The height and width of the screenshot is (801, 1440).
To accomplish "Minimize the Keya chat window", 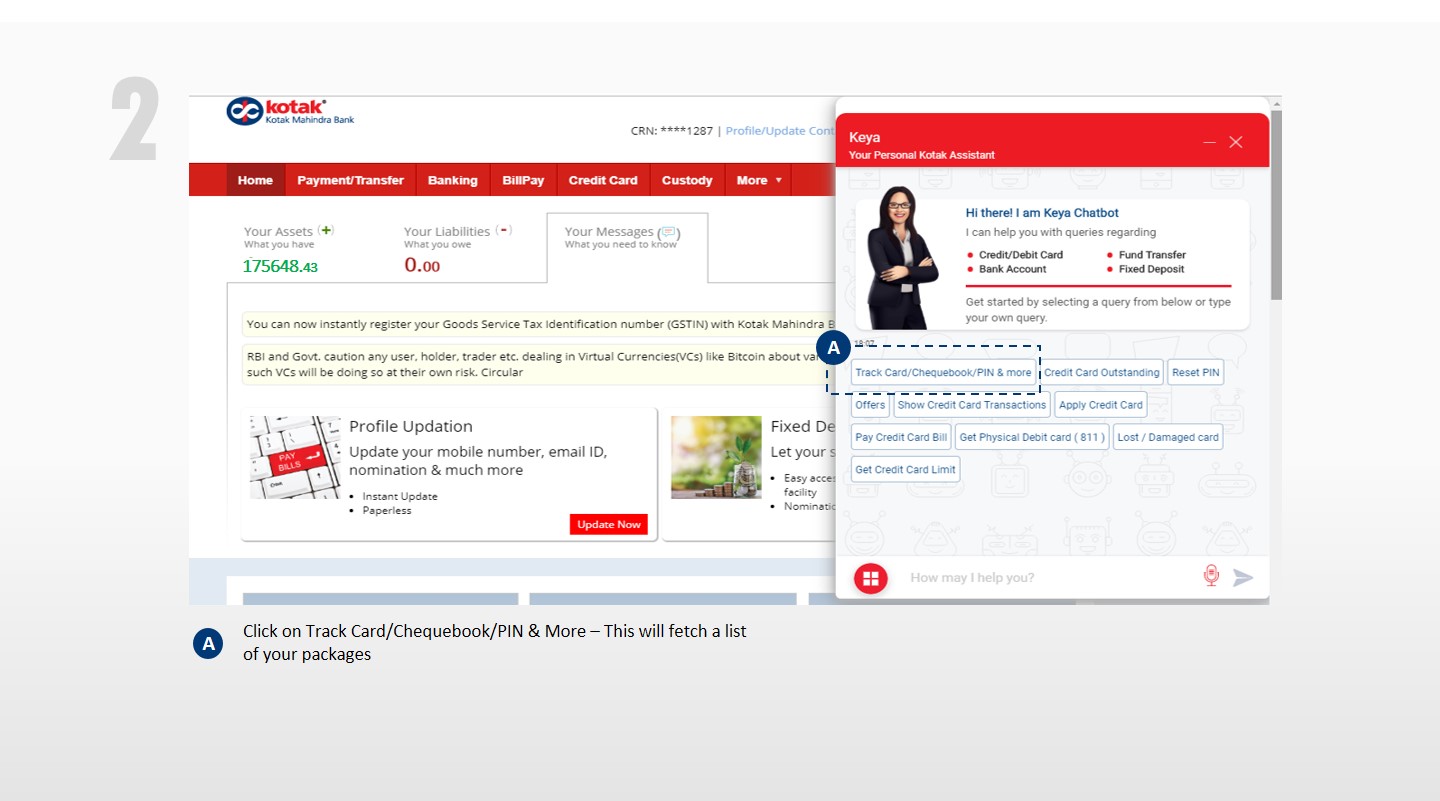I will click(x=1209, y=143).
